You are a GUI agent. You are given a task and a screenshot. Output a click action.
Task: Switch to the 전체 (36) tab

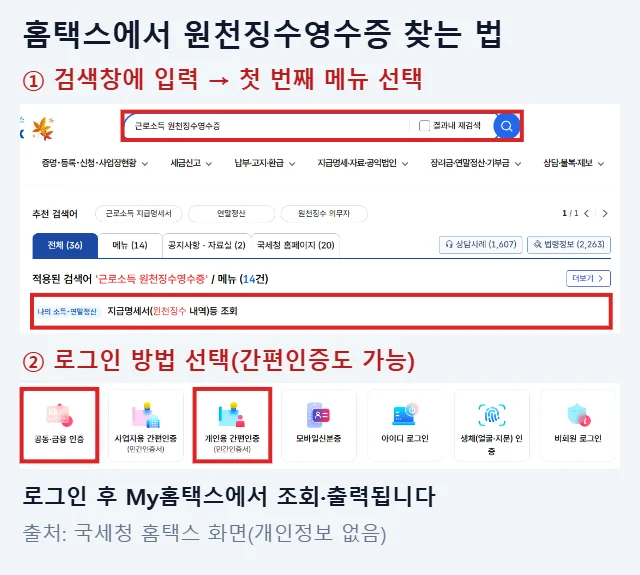pyautogui.click(x=65, y=246)
